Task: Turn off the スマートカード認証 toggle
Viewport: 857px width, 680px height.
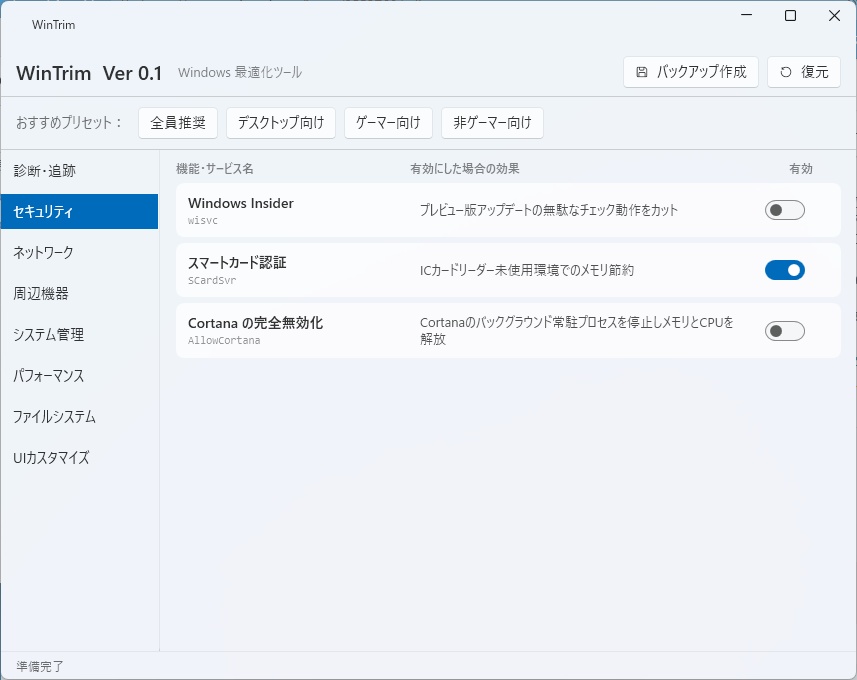Action: [784, 270]
